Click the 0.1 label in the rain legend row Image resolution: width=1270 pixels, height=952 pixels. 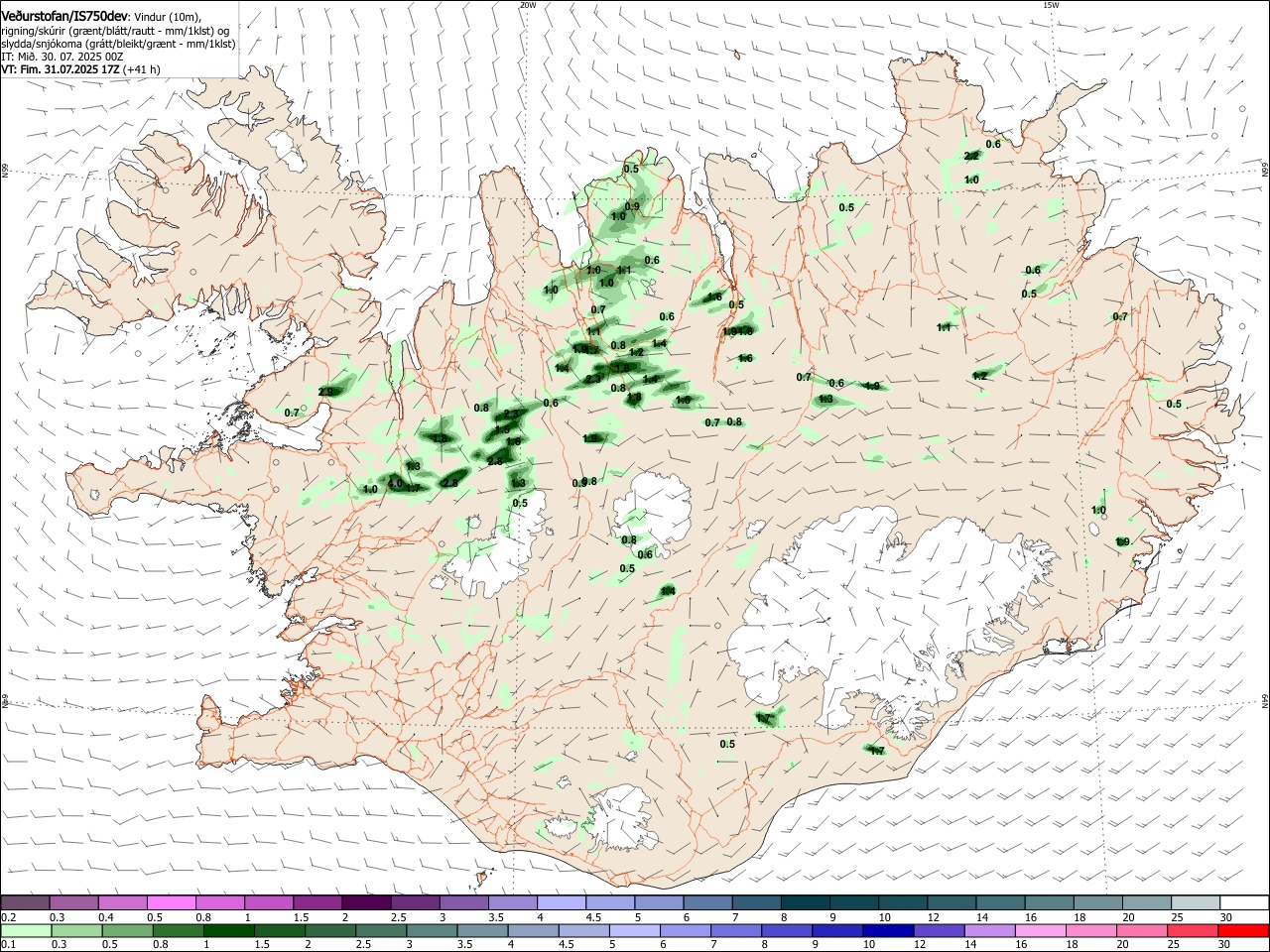[8, 945]
